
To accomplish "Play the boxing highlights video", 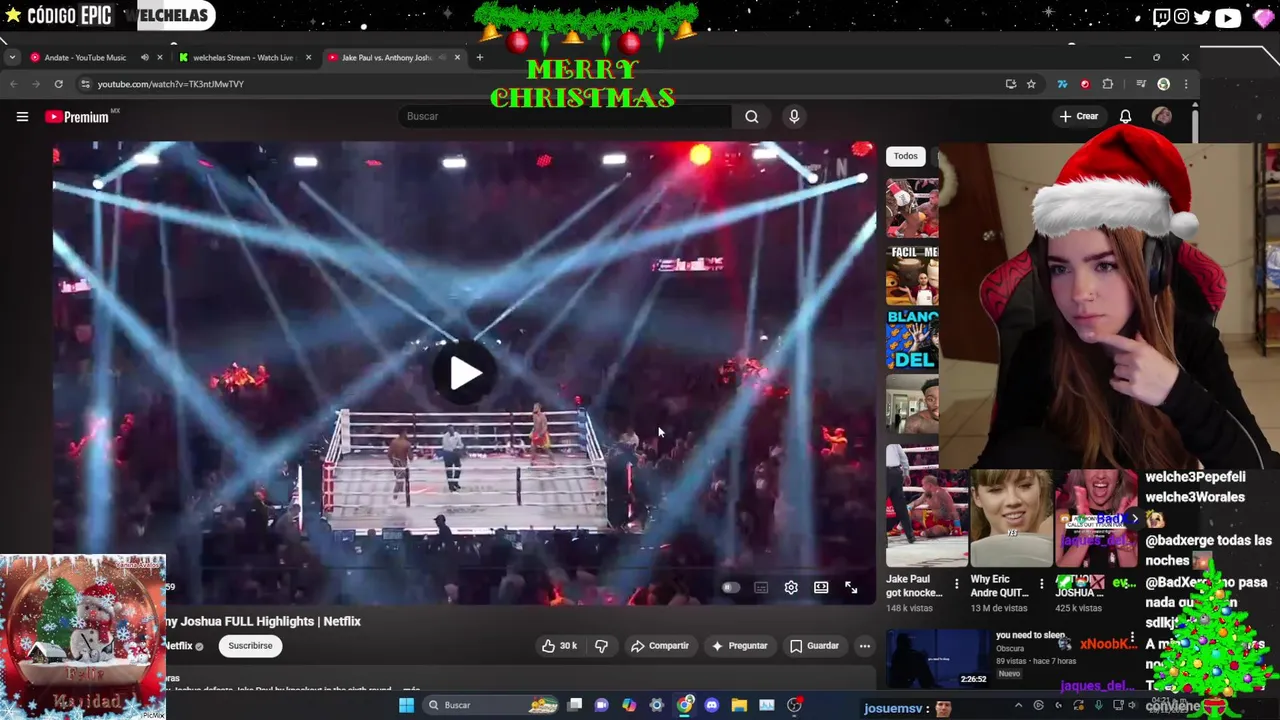I will (x=465, y=373).
